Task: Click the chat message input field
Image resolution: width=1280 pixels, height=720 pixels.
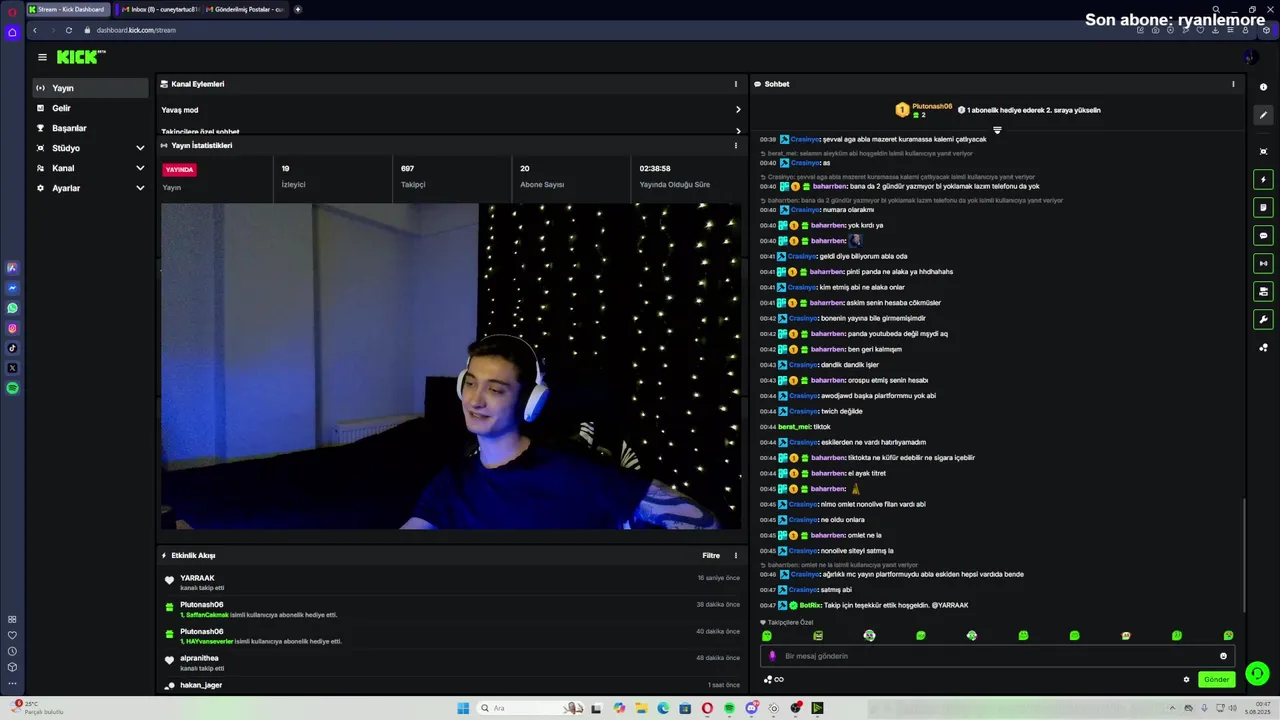Action: [x=997, y=656]
